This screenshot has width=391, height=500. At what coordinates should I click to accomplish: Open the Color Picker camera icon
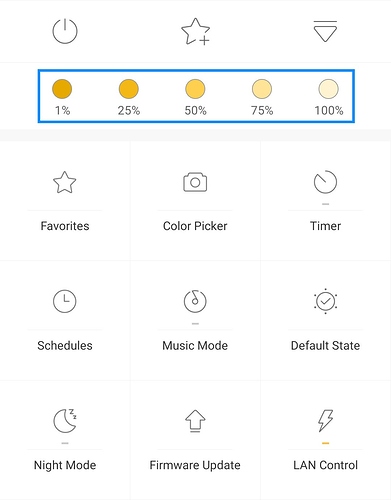click(195, 182)
